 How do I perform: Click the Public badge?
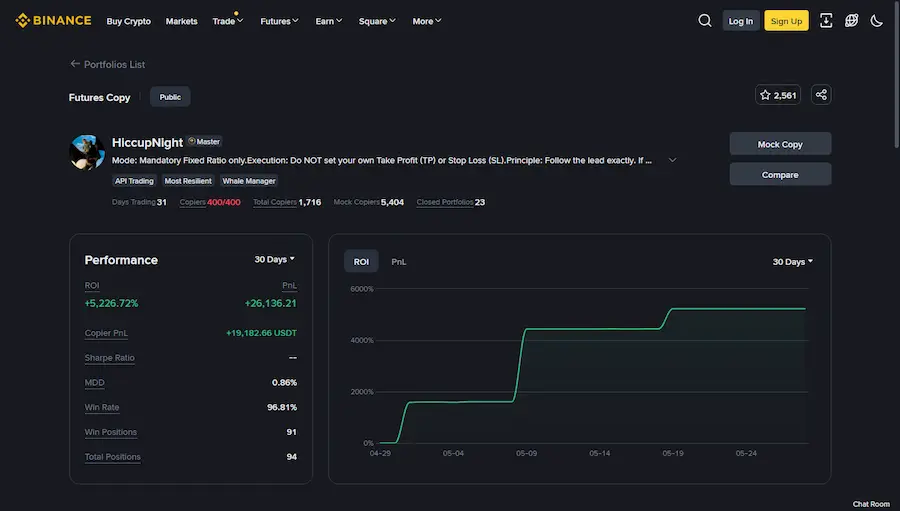[x=170, y=97]
